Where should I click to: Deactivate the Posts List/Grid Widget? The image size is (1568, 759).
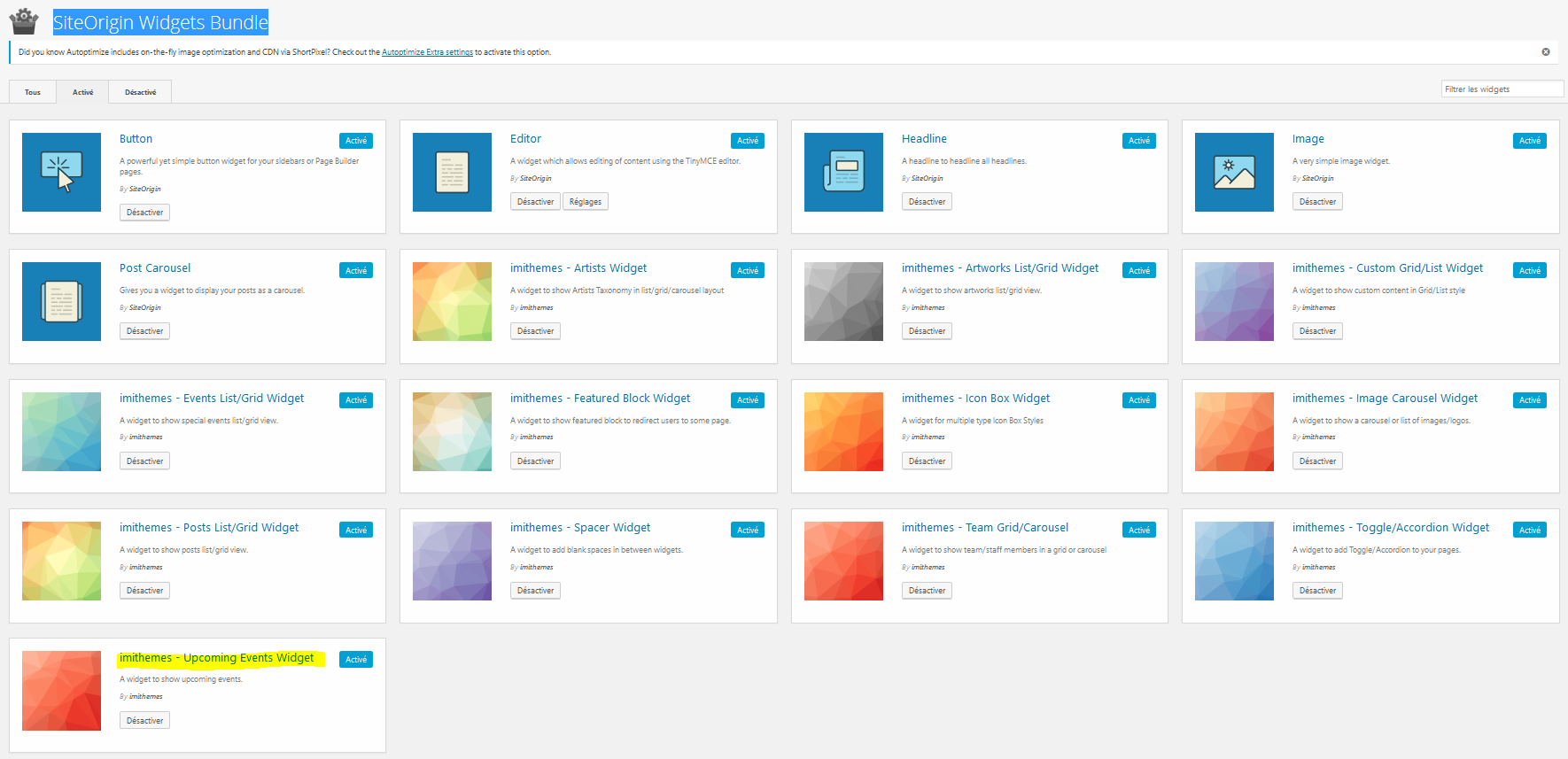pos(144,591)
